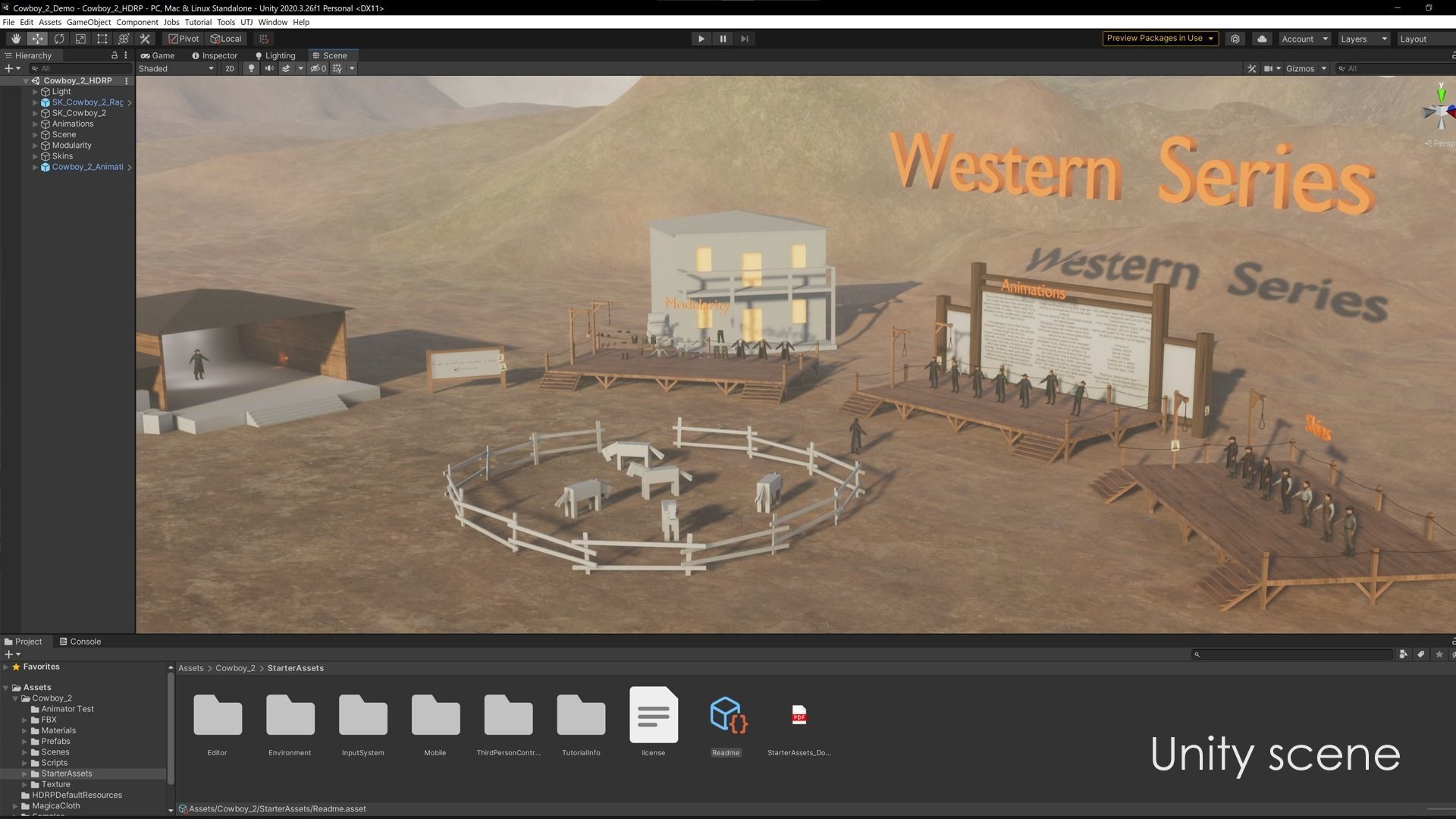Select Skins in Hierarchy
Image resolution: width=1456 pixels, height=819 pixels.
click(x=62, y=156)
